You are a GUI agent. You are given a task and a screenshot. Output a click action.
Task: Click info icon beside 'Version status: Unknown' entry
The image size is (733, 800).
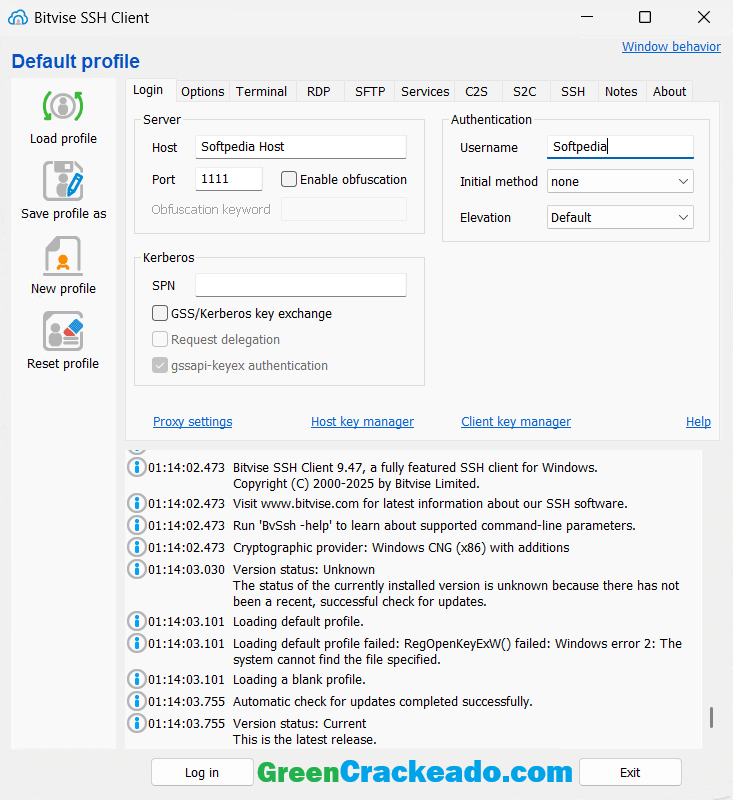(136, 569)
